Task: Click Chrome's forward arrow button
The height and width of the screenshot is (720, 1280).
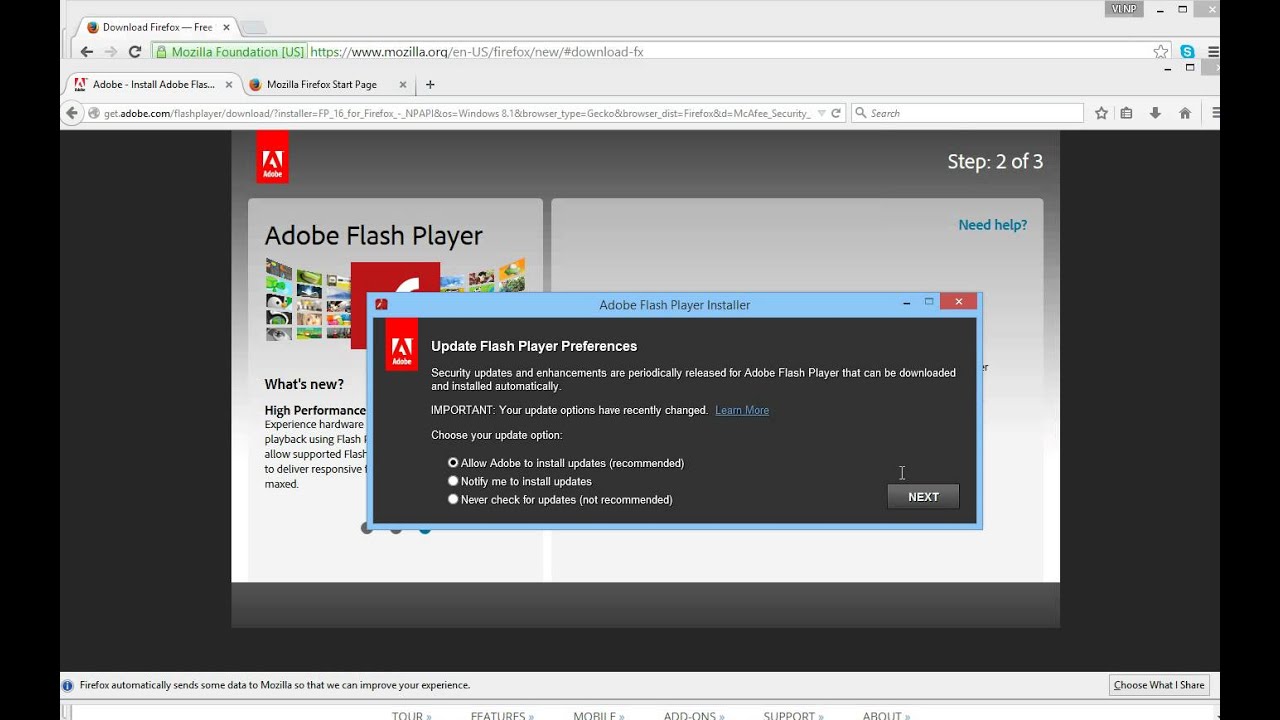Action: 110,52
